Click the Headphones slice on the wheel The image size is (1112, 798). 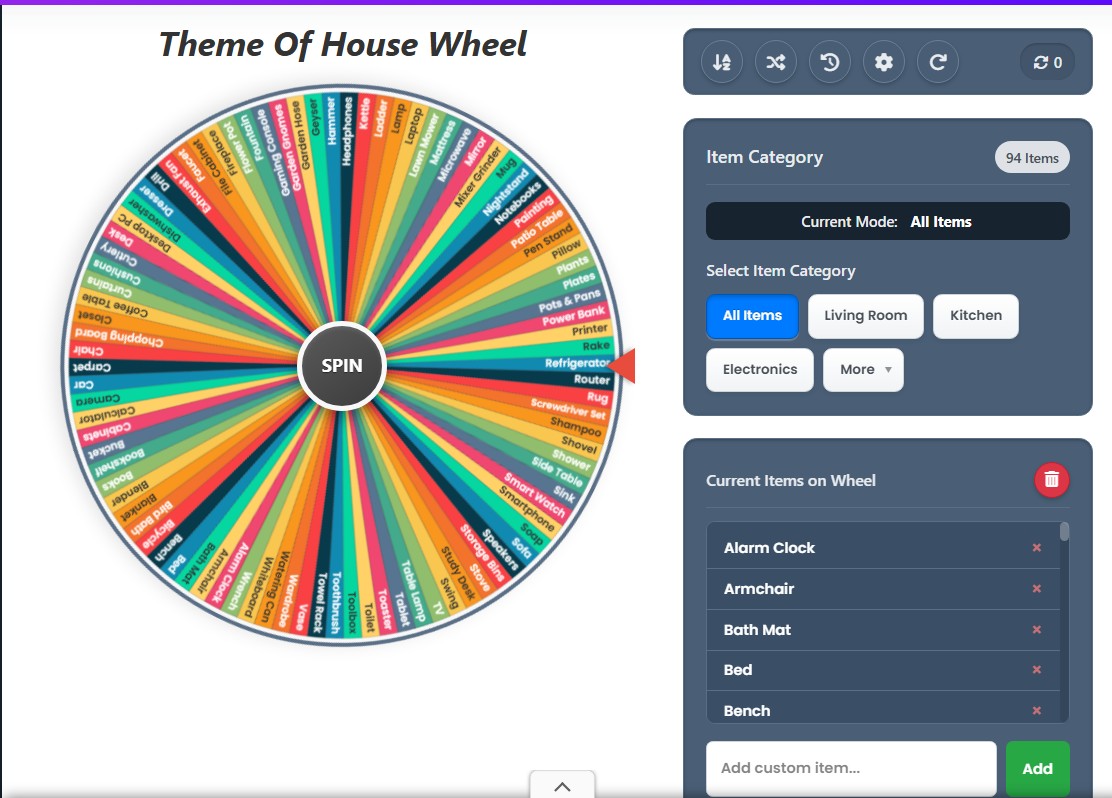pos(348,131)
